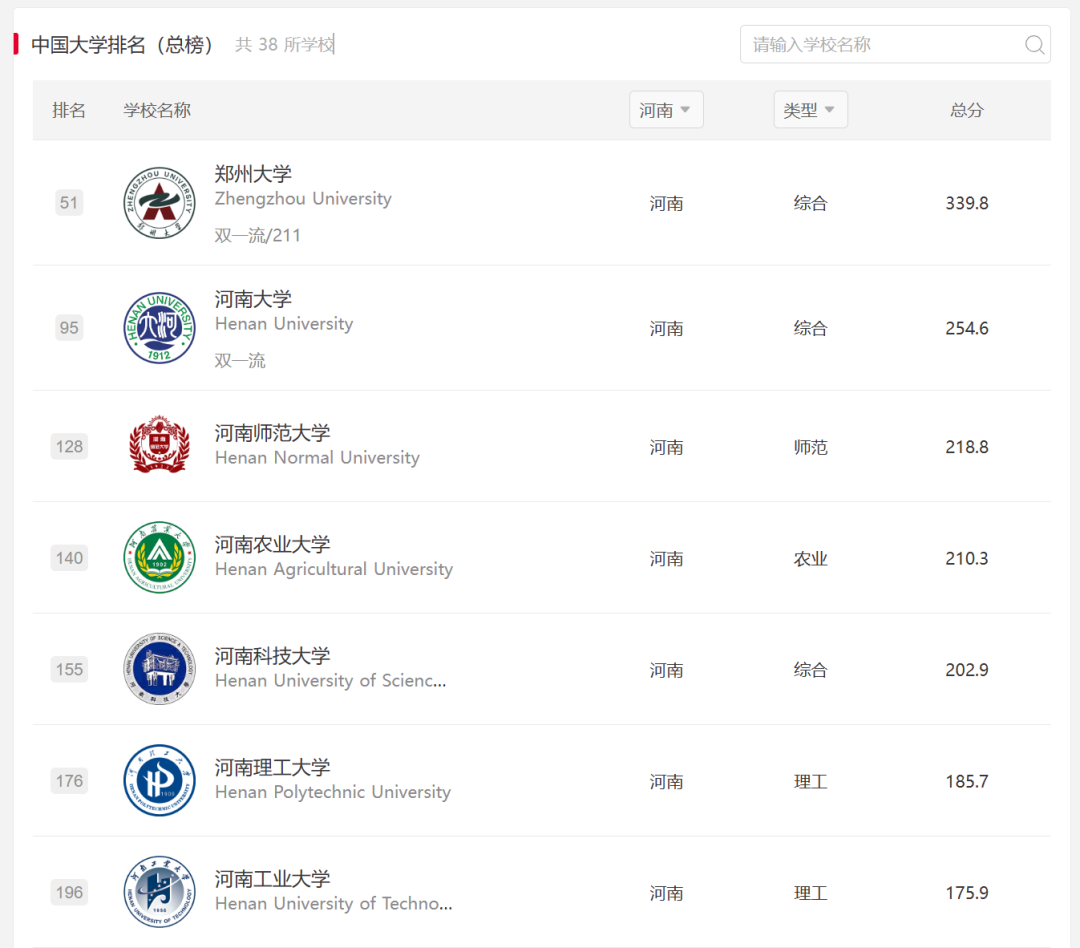Click Zhengzhou University logo
1080x948 pixels.
click(159, 203)
